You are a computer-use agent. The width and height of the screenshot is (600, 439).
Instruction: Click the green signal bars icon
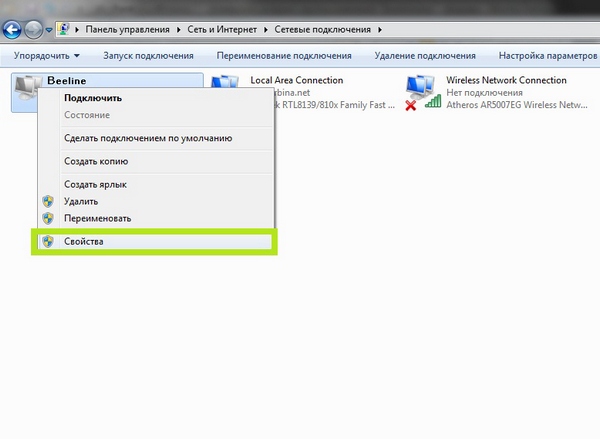(x=433, y=102)
